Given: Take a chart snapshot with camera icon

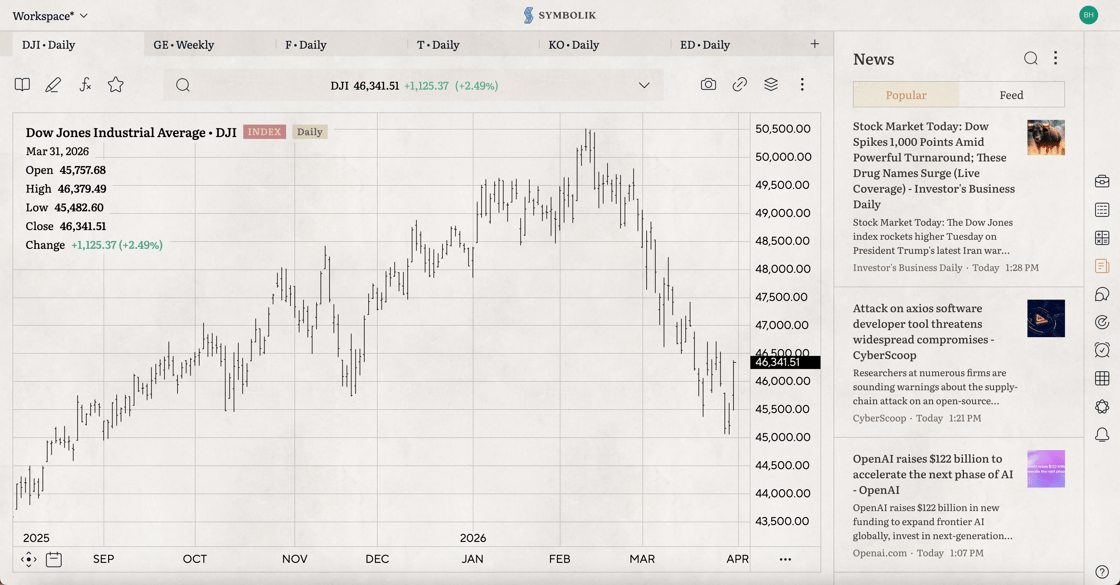Looking at the screenshot, I should click(x=708, y=84).
